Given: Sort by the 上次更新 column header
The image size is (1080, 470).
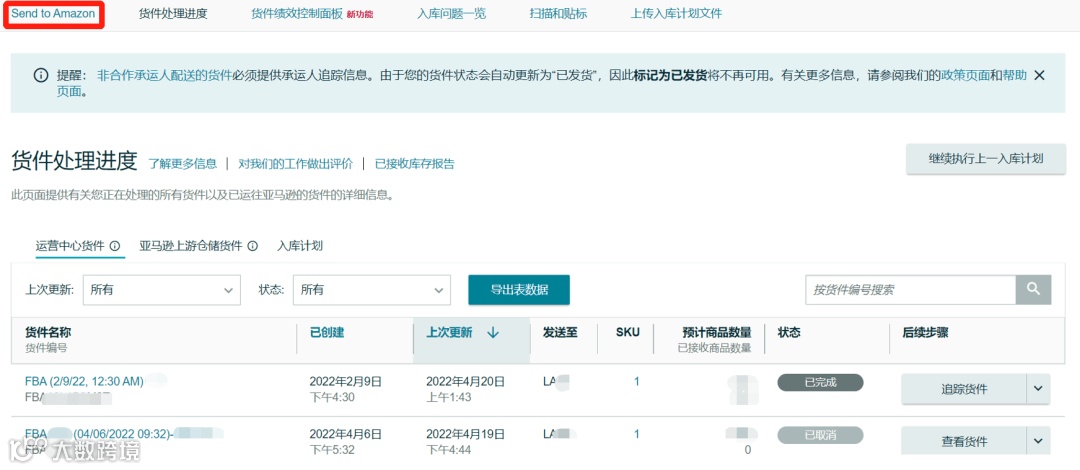Looking at the screenshot, I should tap(449, 332).
